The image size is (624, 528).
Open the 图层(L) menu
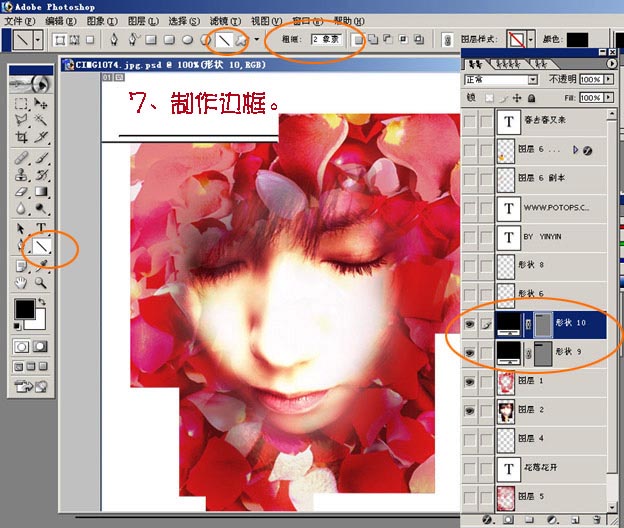pyautogui.click(x=143, y=21)
